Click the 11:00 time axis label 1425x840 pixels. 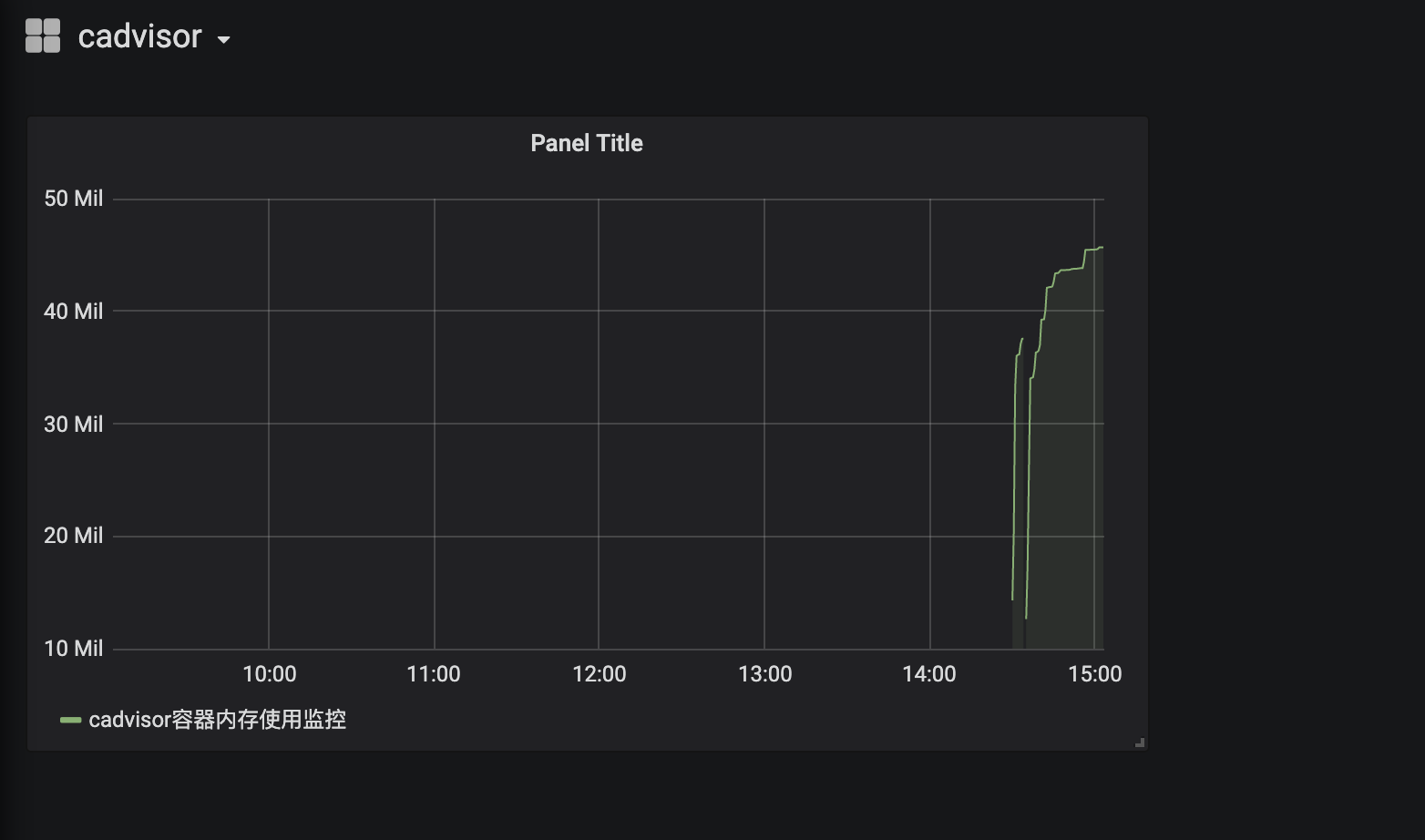point(434,674)
